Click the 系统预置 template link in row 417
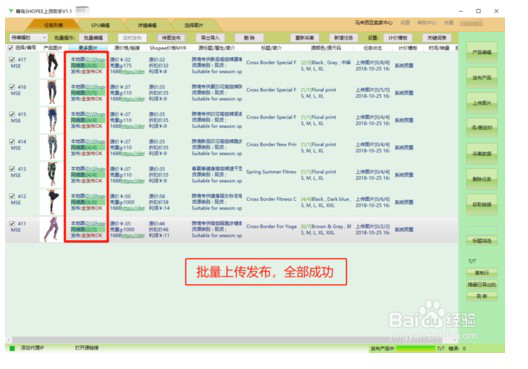Viewport: 528px width, 369px height. pos(404,66)
